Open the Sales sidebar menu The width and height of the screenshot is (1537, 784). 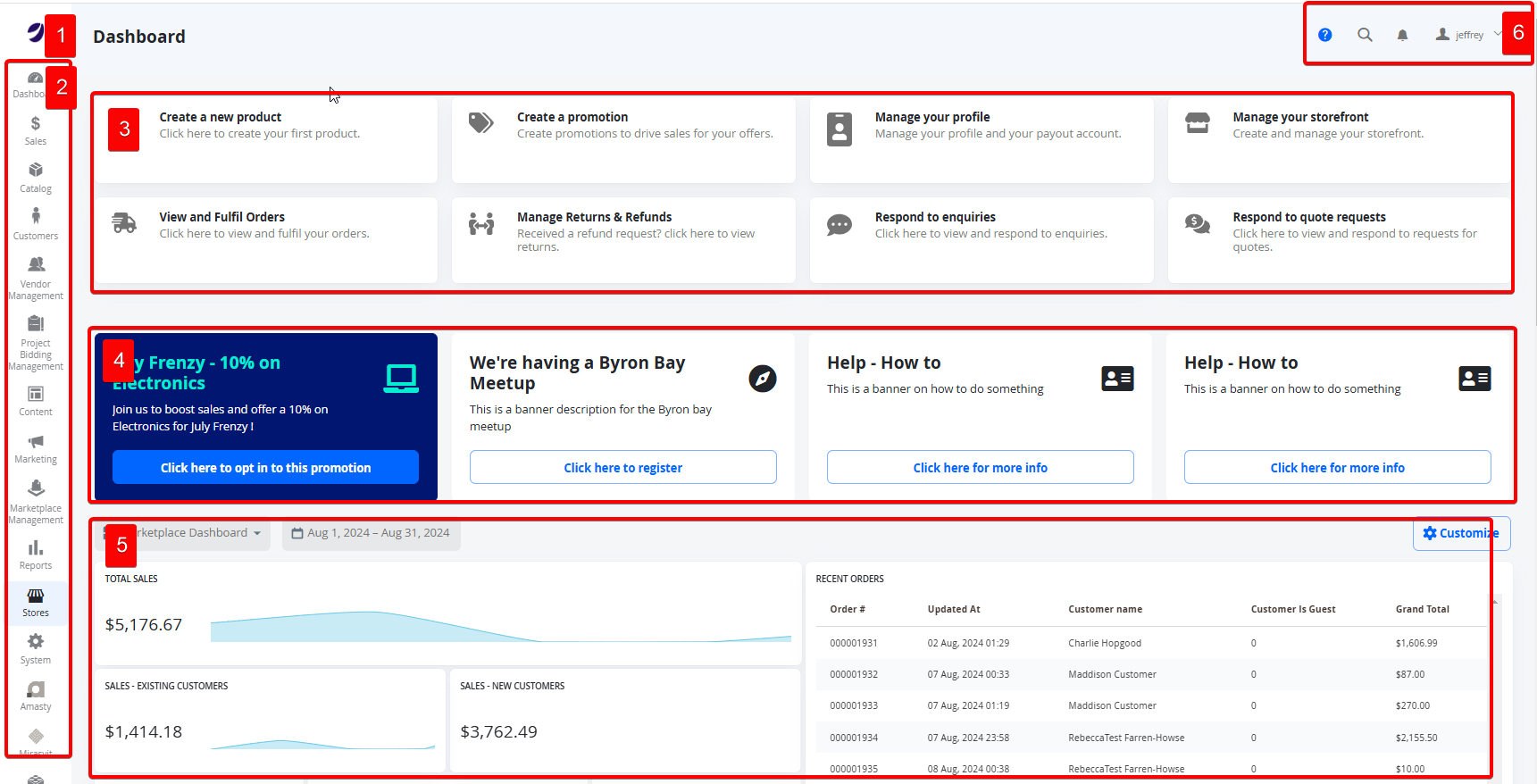click(36, 130)
